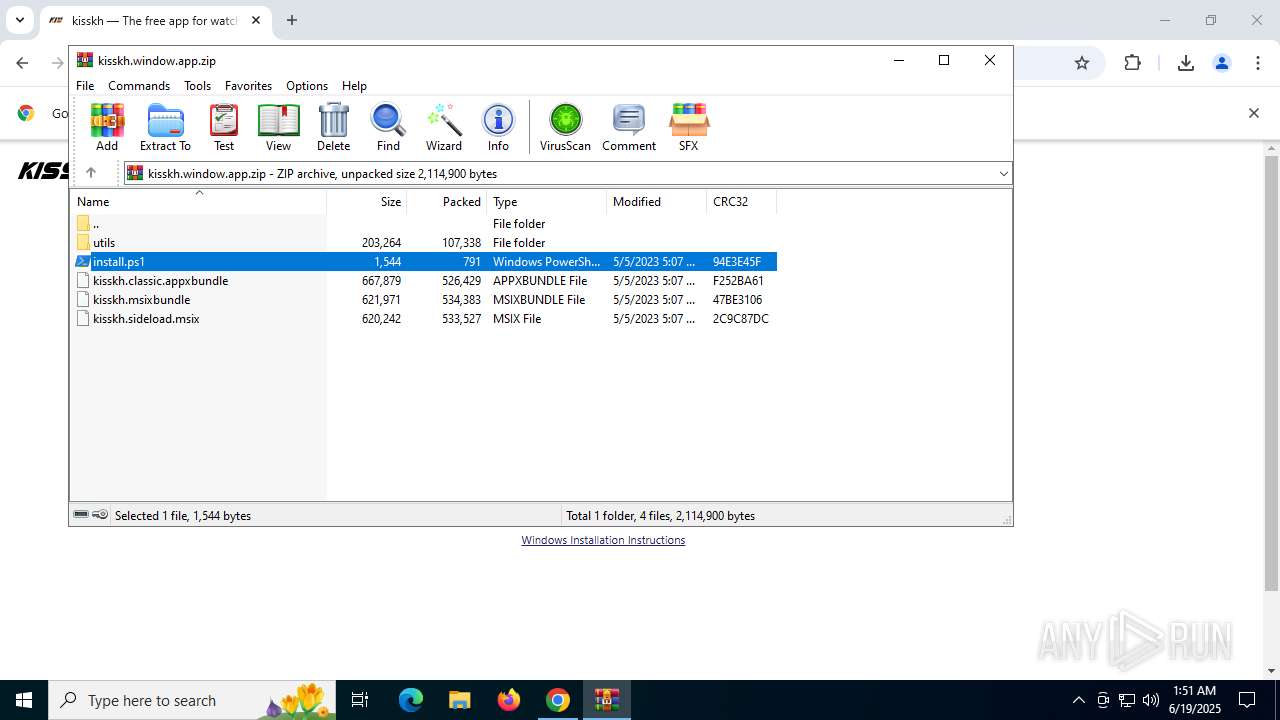Screen dimensions: 1280x720
Task: Click the Delete trash can icon
Action: pos(333,127)
